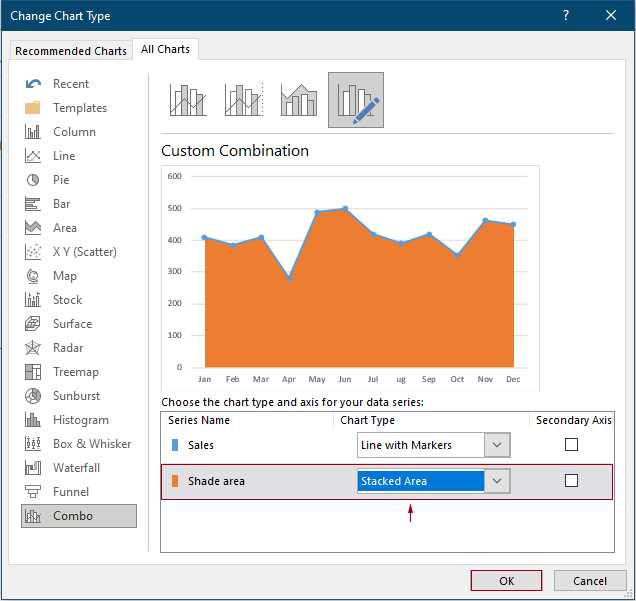The height and width of the screenshot is (601, 636).
Task: Open the Shade area chart type dropdown arrow
Action: [497, 481]
